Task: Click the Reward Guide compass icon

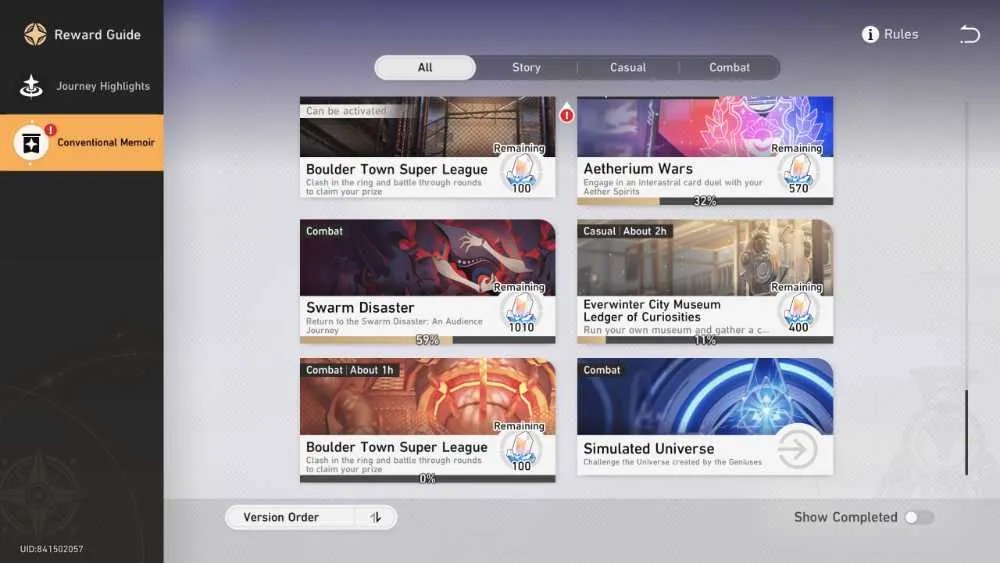Action: pyautogui.click(x=35, y=34)
